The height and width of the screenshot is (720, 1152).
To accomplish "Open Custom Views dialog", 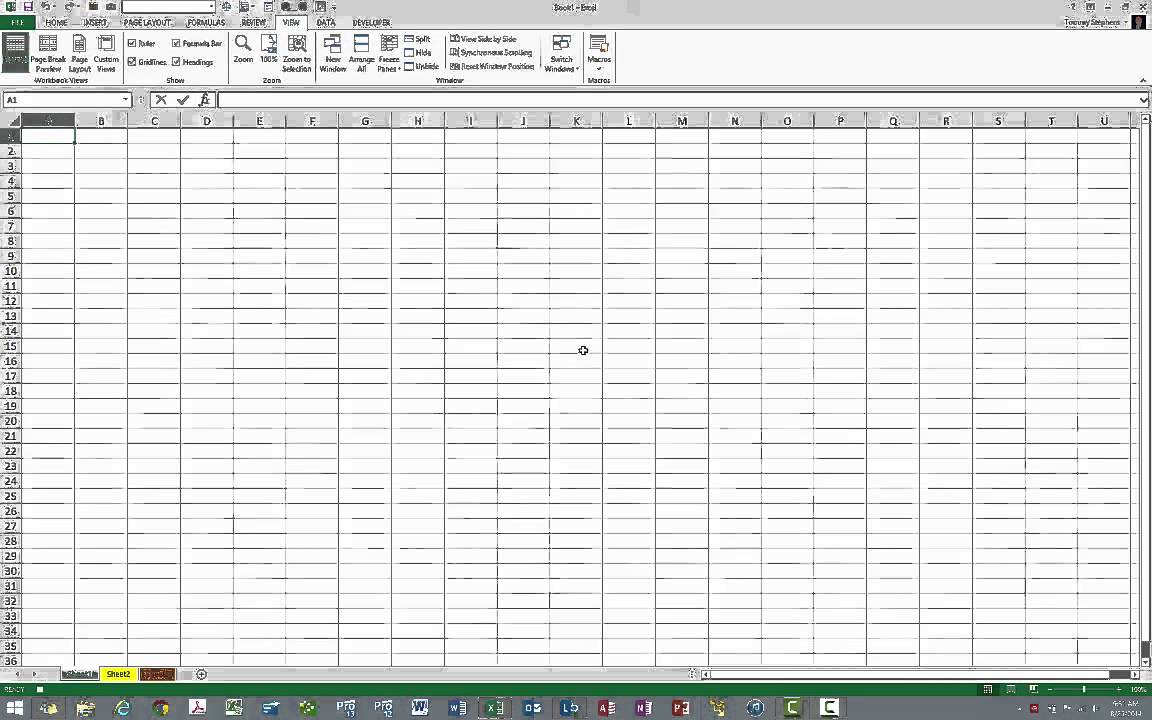I will click(x=106, y=54).
